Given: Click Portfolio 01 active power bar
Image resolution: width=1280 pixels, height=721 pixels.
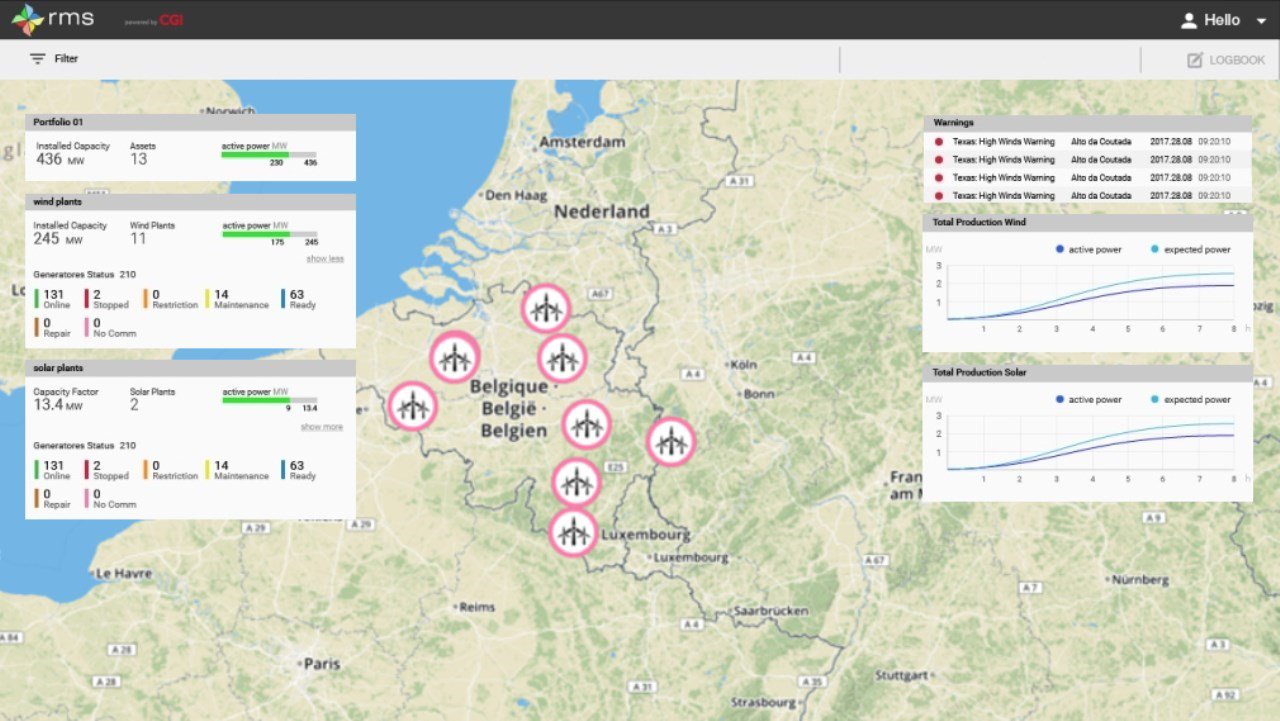Looking at the screenshot, I should click(269, 155).
